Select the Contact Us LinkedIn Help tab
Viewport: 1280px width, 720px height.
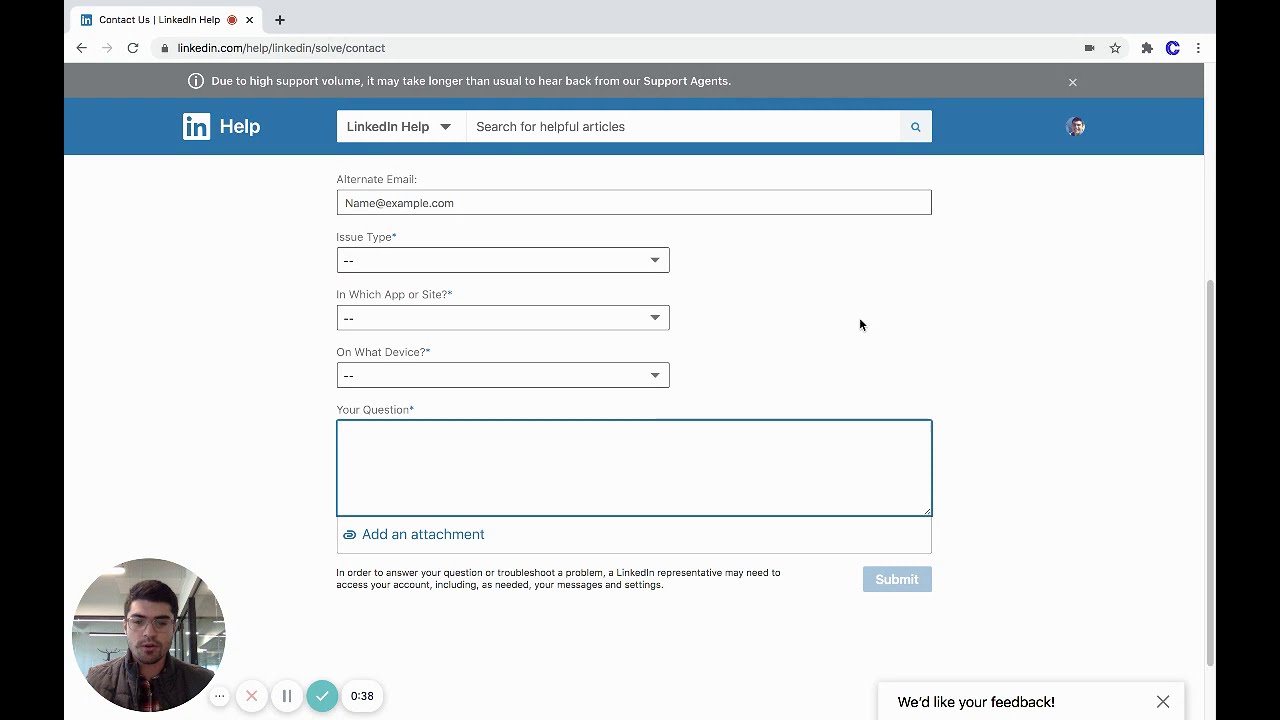[167, 20]
